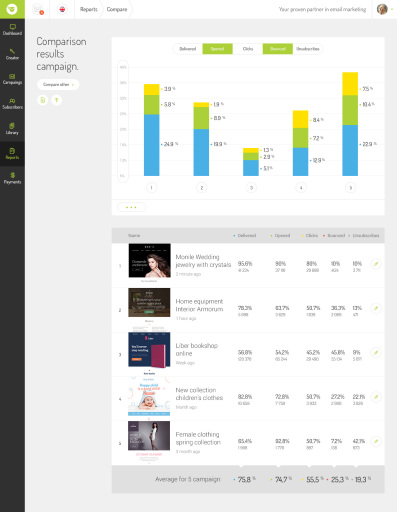Click the help question mark icon
The height and width of the screenshot is (512, 397).
tap(56, 100)
